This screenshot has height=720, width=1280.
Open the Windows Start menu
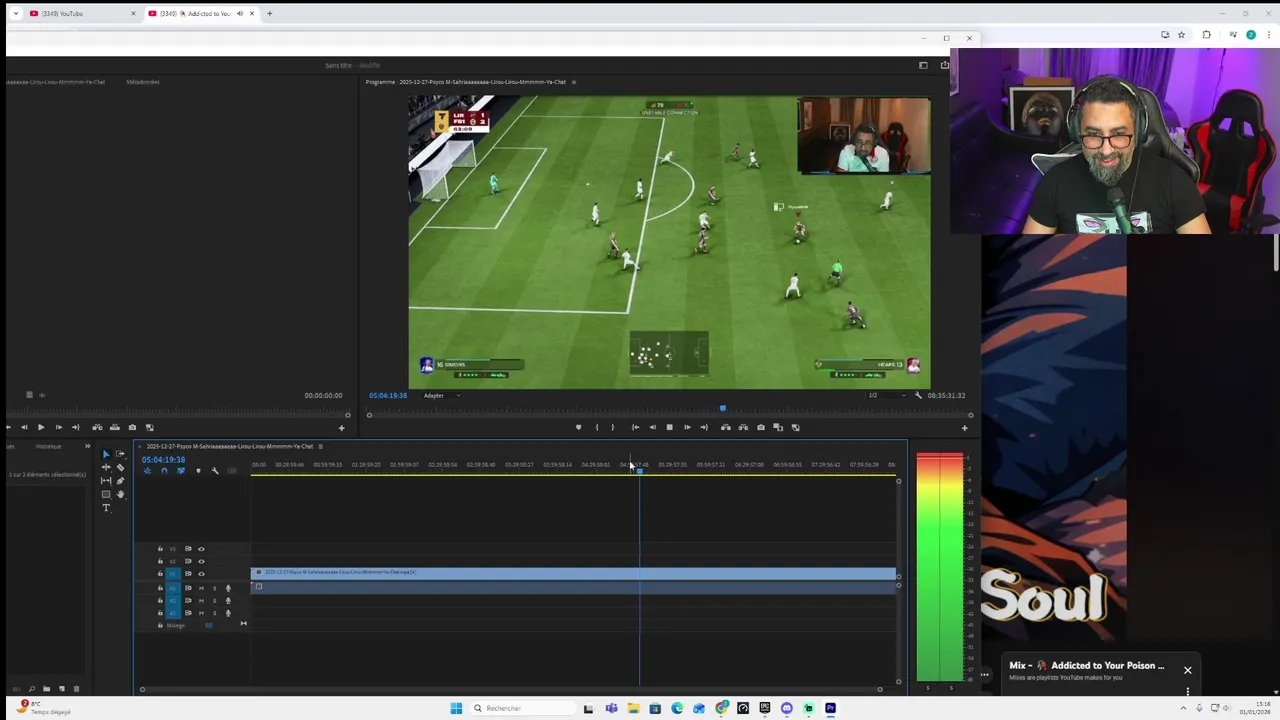(x=456, y=708)
